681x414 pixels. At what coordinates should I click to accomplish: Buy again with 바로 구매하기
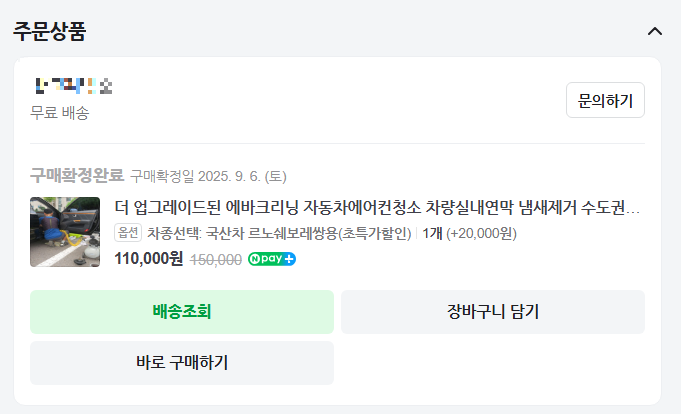click(182, 363)
